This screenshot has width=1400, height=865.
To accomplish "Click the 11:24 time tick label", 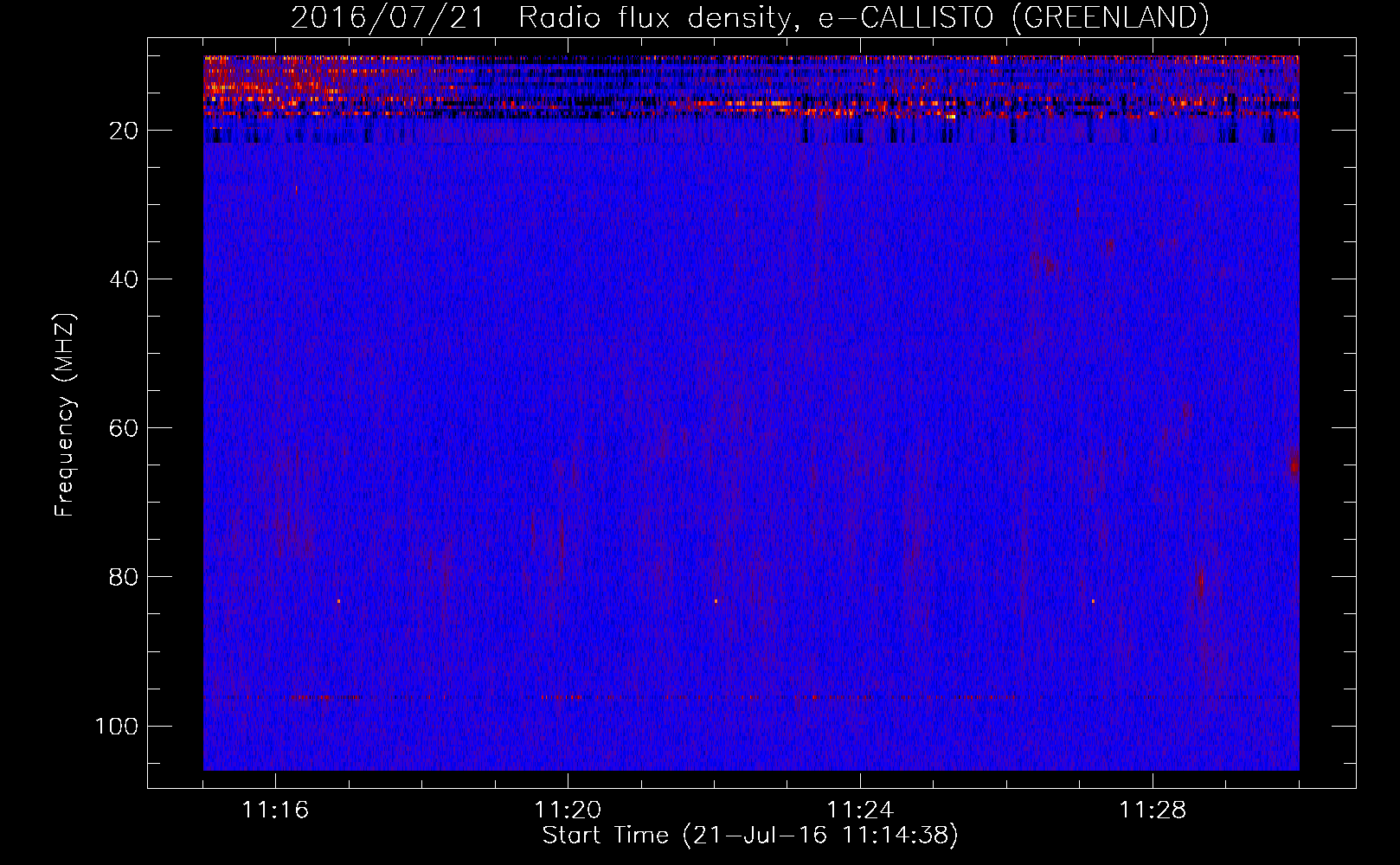I will click(860, 811).
